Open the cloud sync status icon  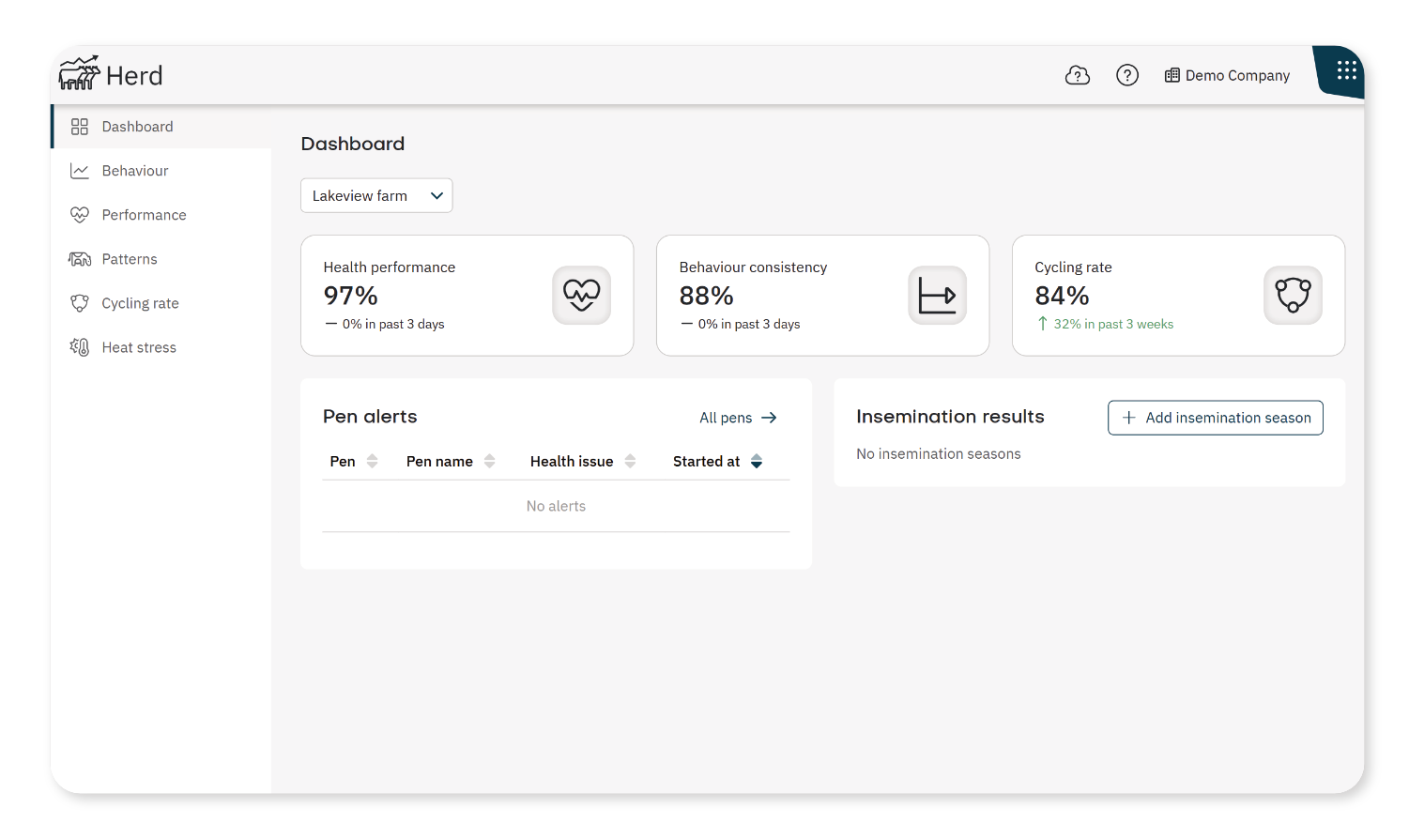point(1078,75)
